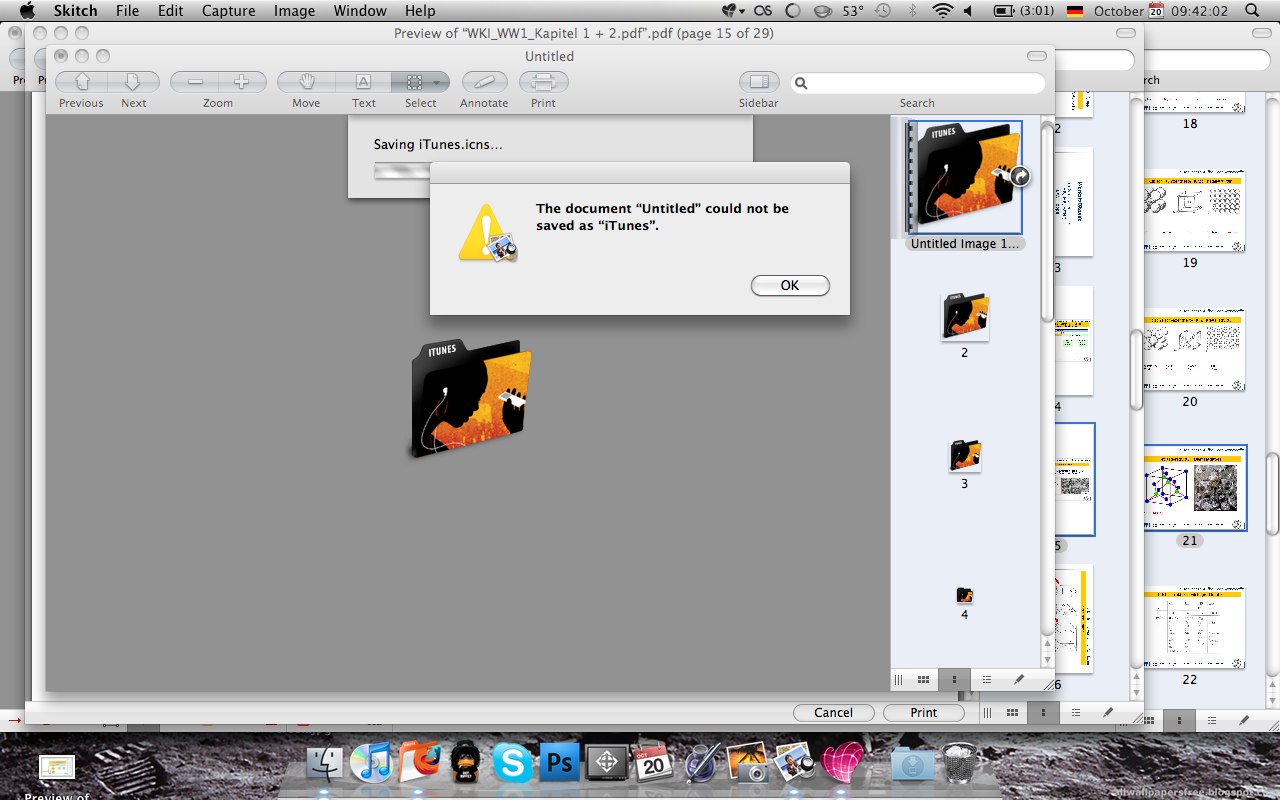This screenshot has height=800, width=1280.
Task: Click the Print toolbar icon
Action: click(543, 82)
